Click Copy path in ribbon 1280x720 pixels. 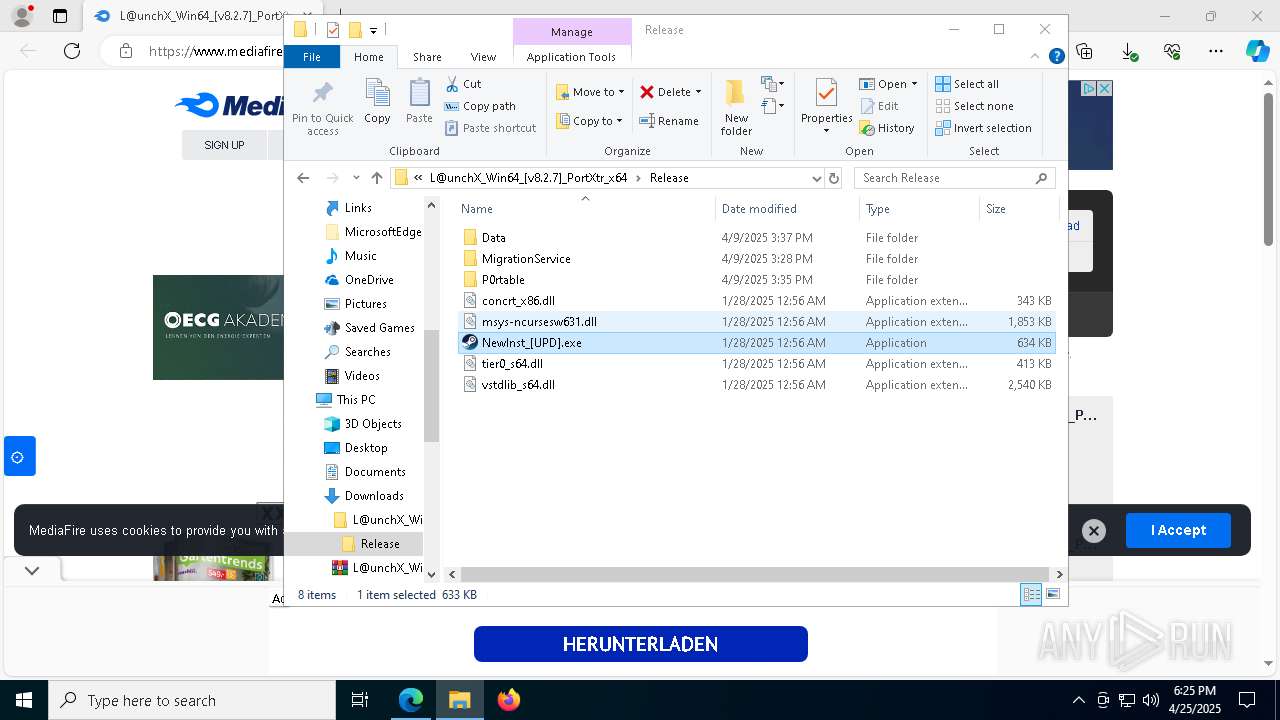point(480,106)
